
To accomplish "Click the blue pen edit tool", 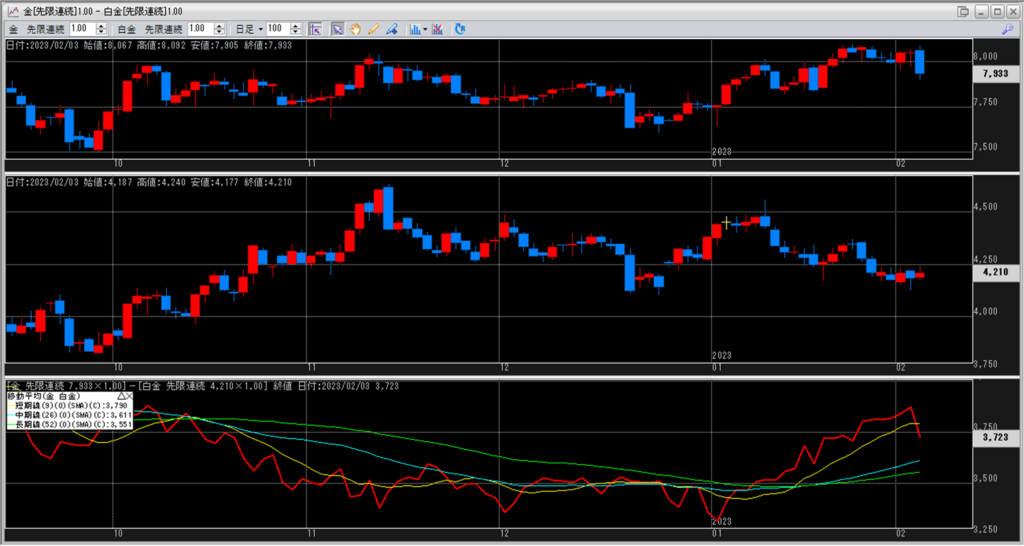I will pyautogui.click(x=391, y=29).
